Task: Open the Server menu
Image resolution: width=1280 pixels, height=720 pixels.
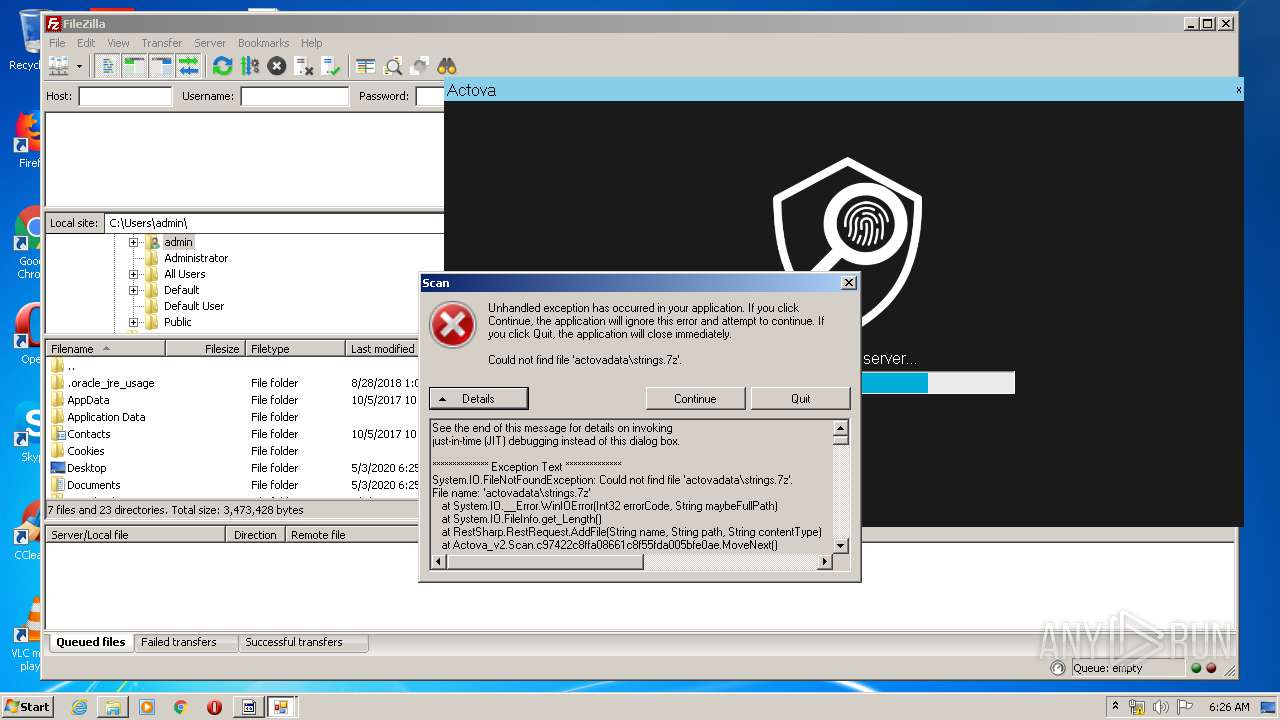Action: point(210,43)
